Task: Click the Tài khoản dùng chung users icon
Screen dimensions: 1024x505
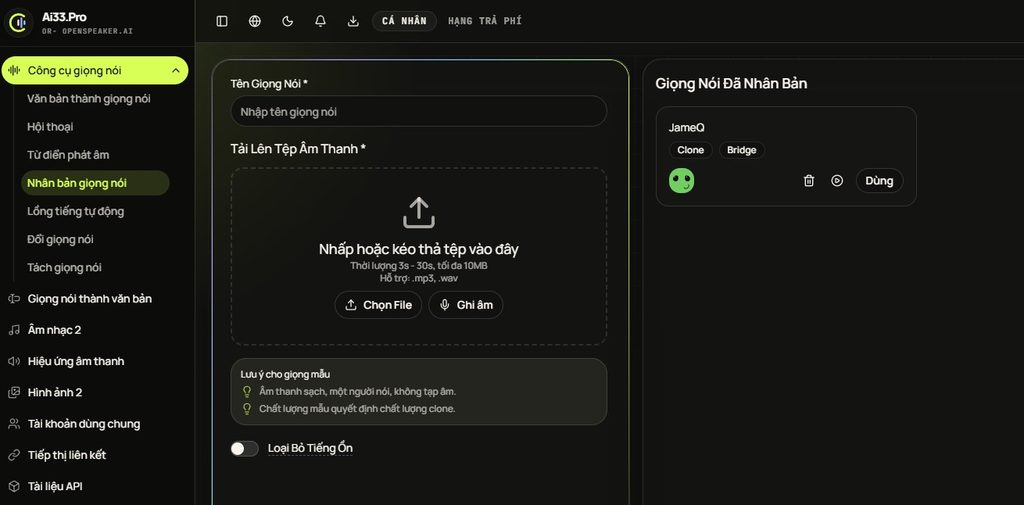Action: [14, 424]
